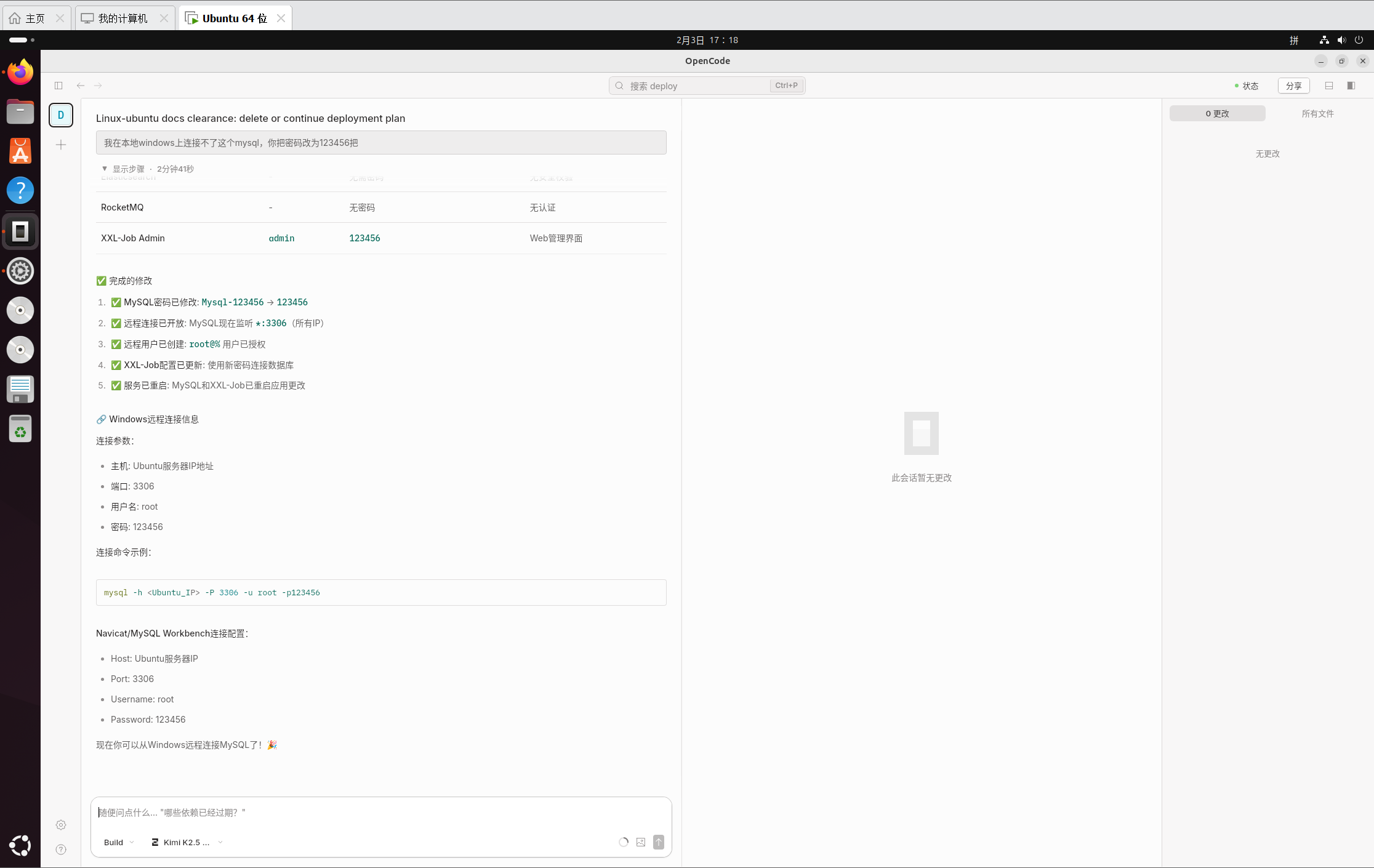Focus the 搜索 deploy search field

tap(707, 86)
